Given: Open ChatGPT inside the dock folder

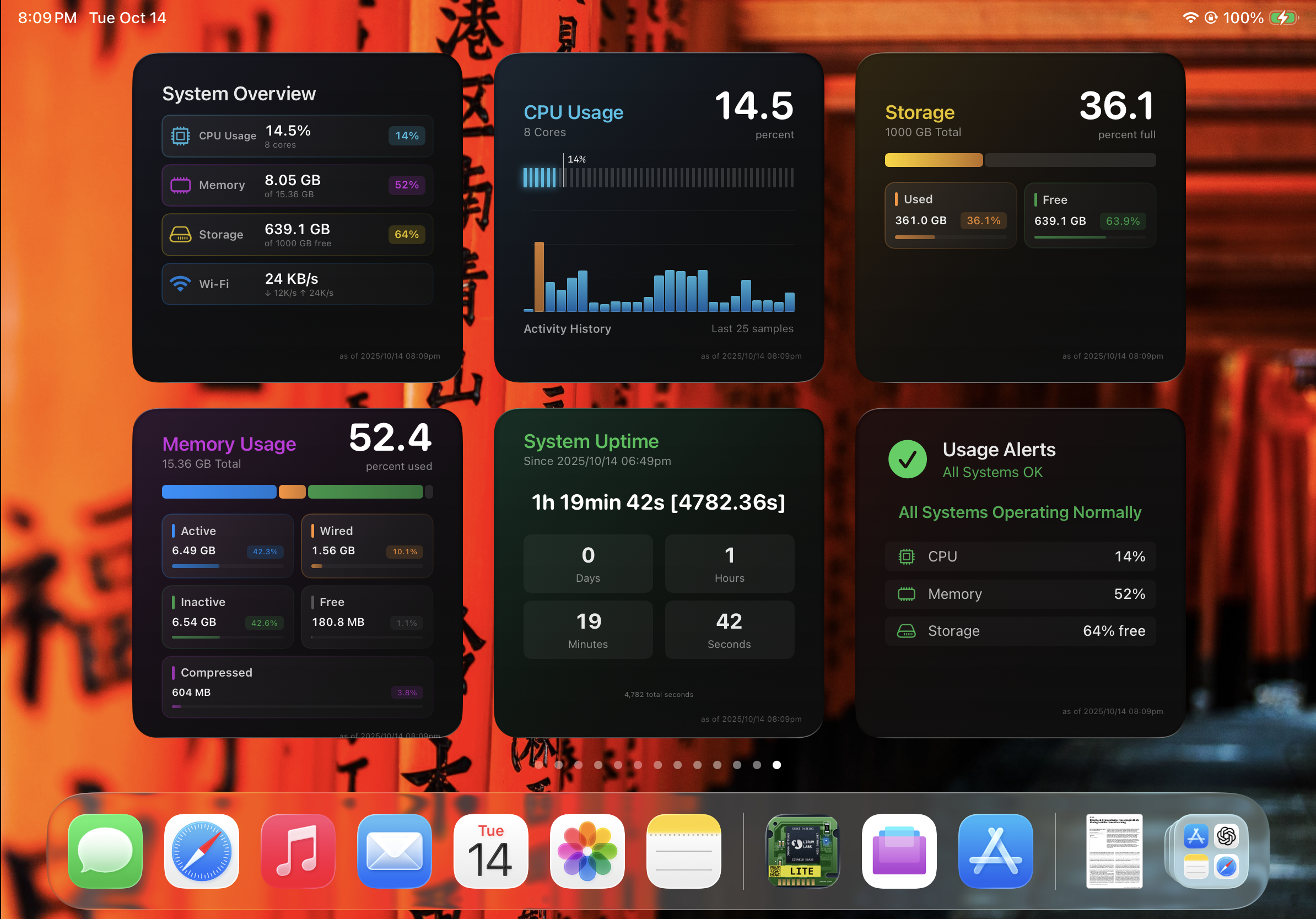Looking at the screenshot, I should (x=1227, y=837).
